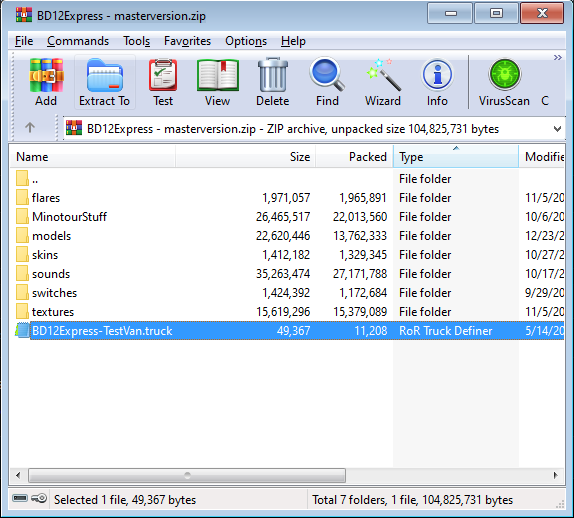Open the Commands menu
574x518 pixels.
point(78,41)
